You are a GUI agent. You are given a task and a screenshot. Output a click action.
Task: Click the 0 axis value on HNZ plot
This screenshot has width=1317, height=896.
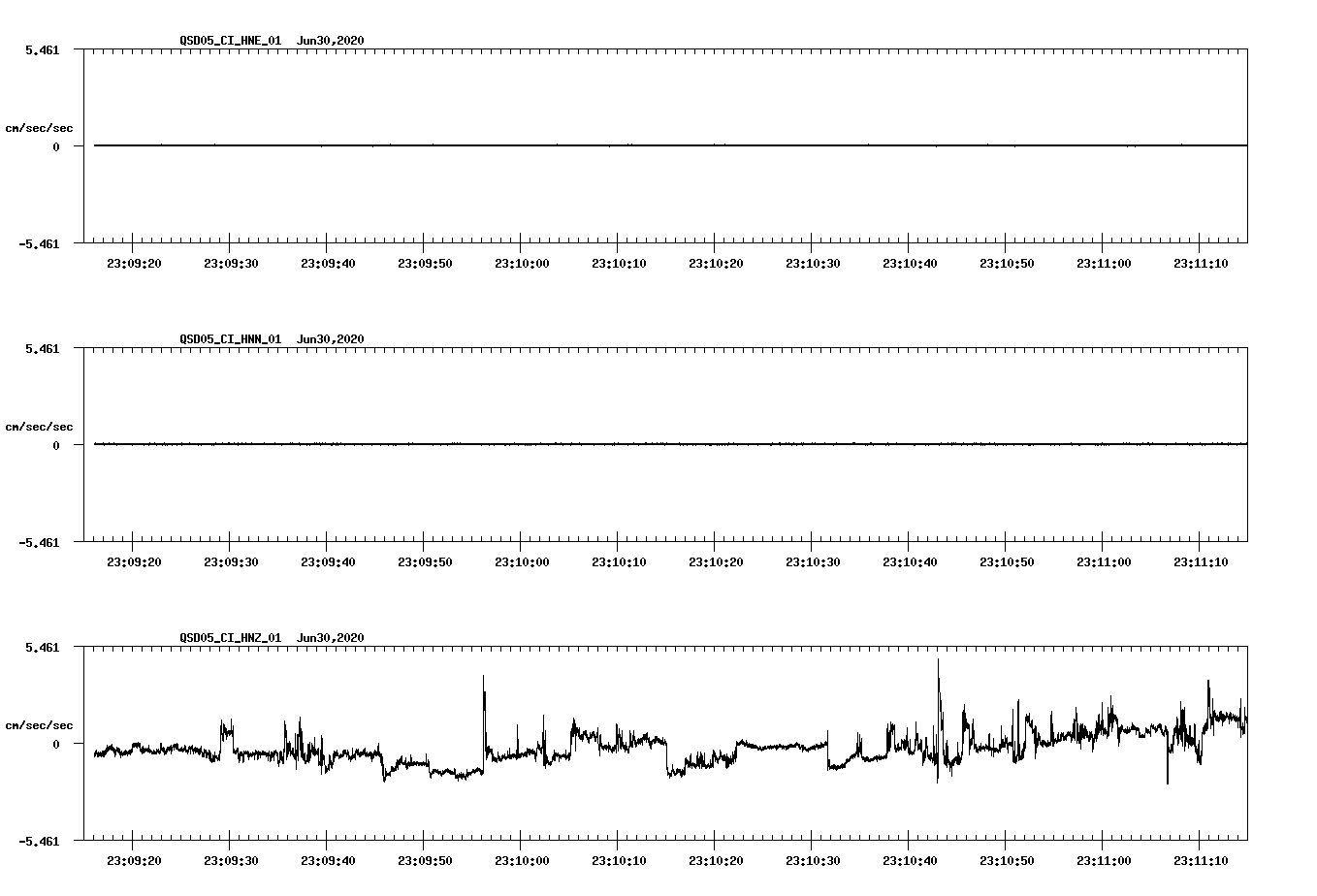click(x=56, y=744)
